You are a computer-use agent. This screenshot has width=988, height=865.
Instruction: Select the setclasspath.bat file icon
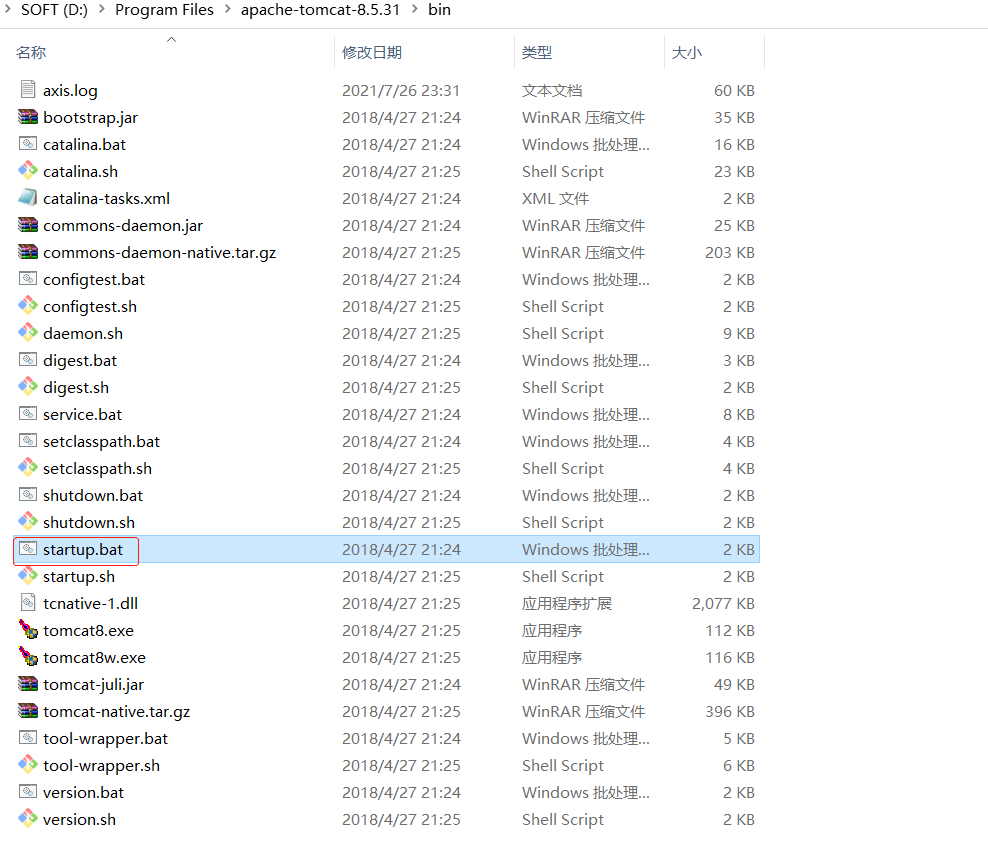(x=28, y=440)
